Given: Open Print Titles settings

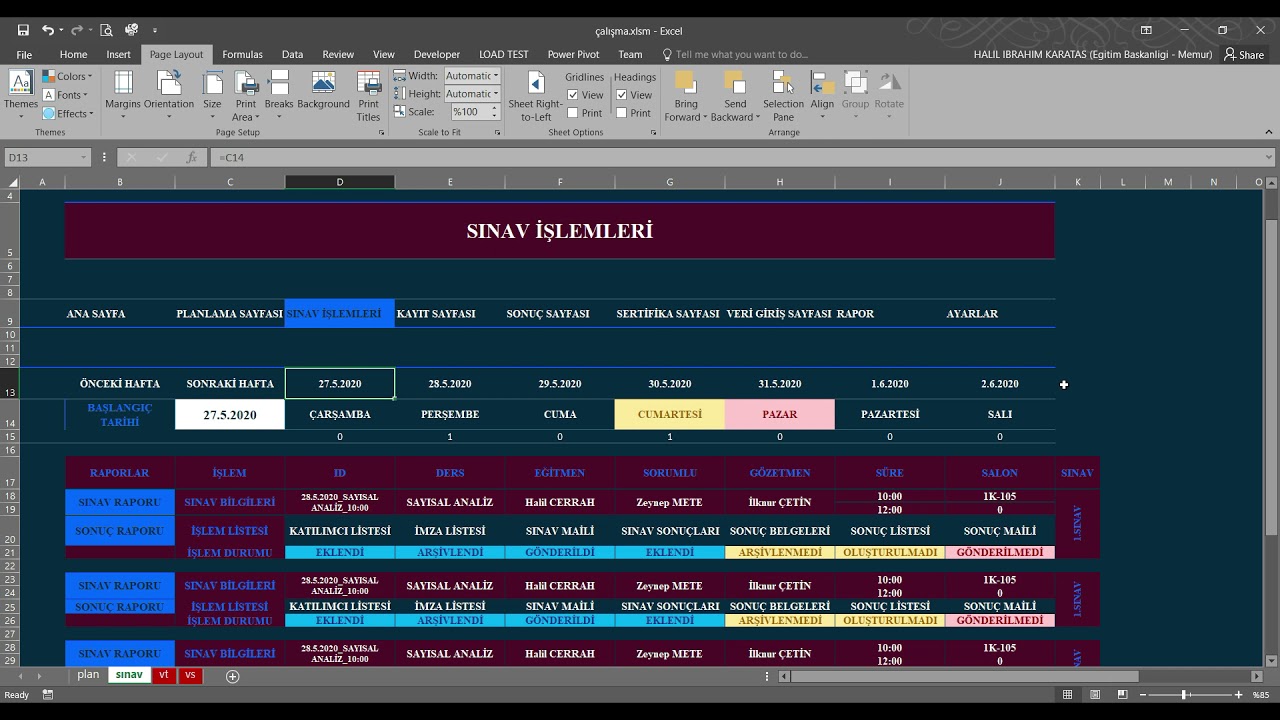Looking at the screenshot, I should click(x=369, y=96).
